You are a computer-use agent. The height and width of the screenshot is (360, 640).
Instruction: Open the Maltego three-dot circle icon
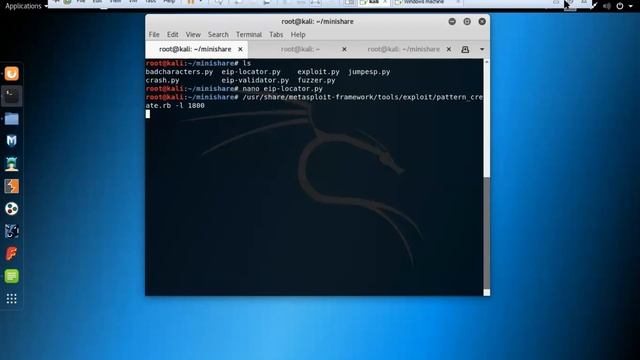[11, 209]
